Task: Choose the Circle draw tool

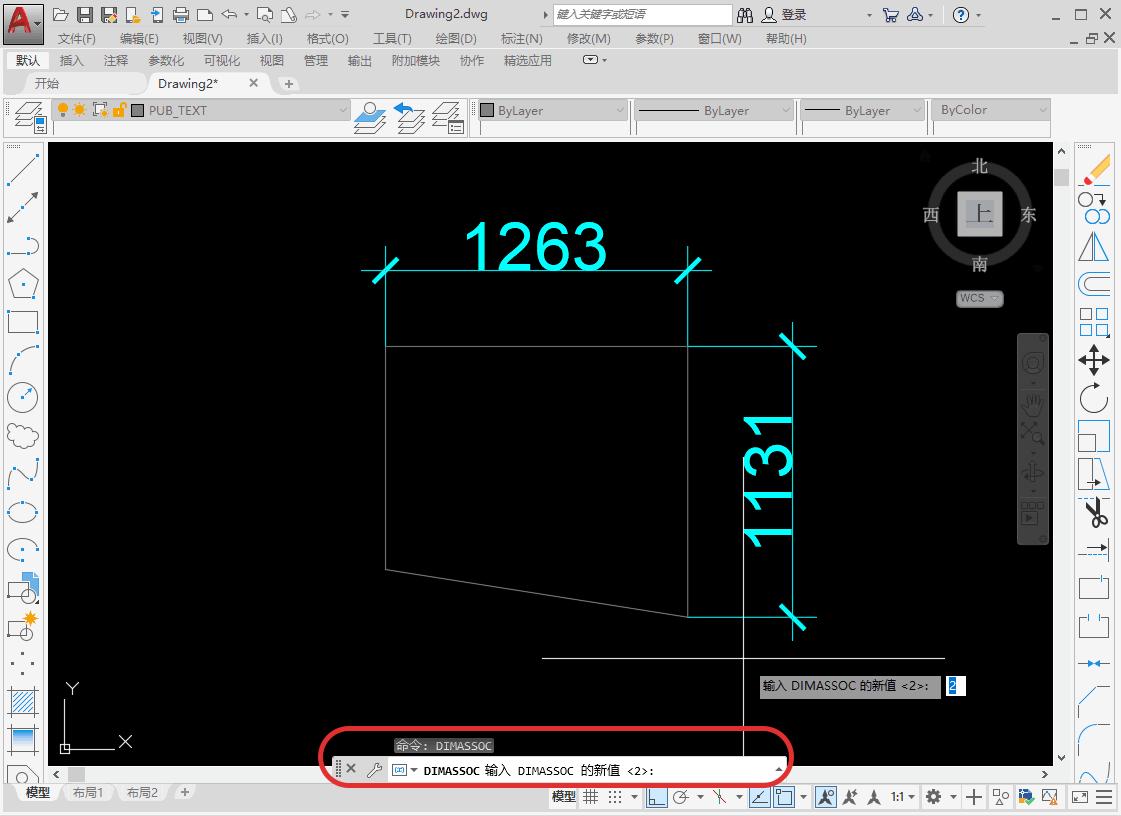Action: [23, 397]
